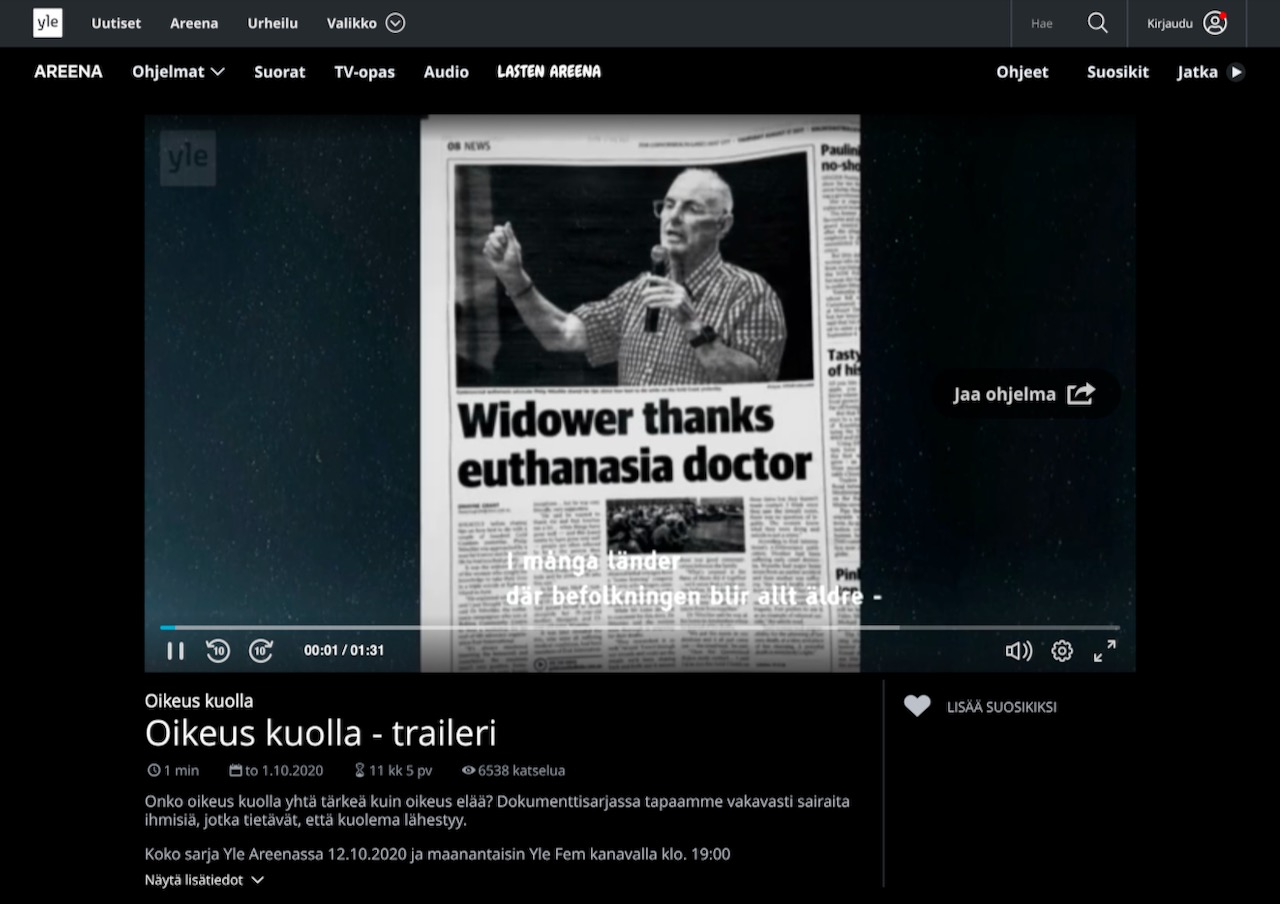Open the Kirjaudu login profile icon

tap(1215, 23)
